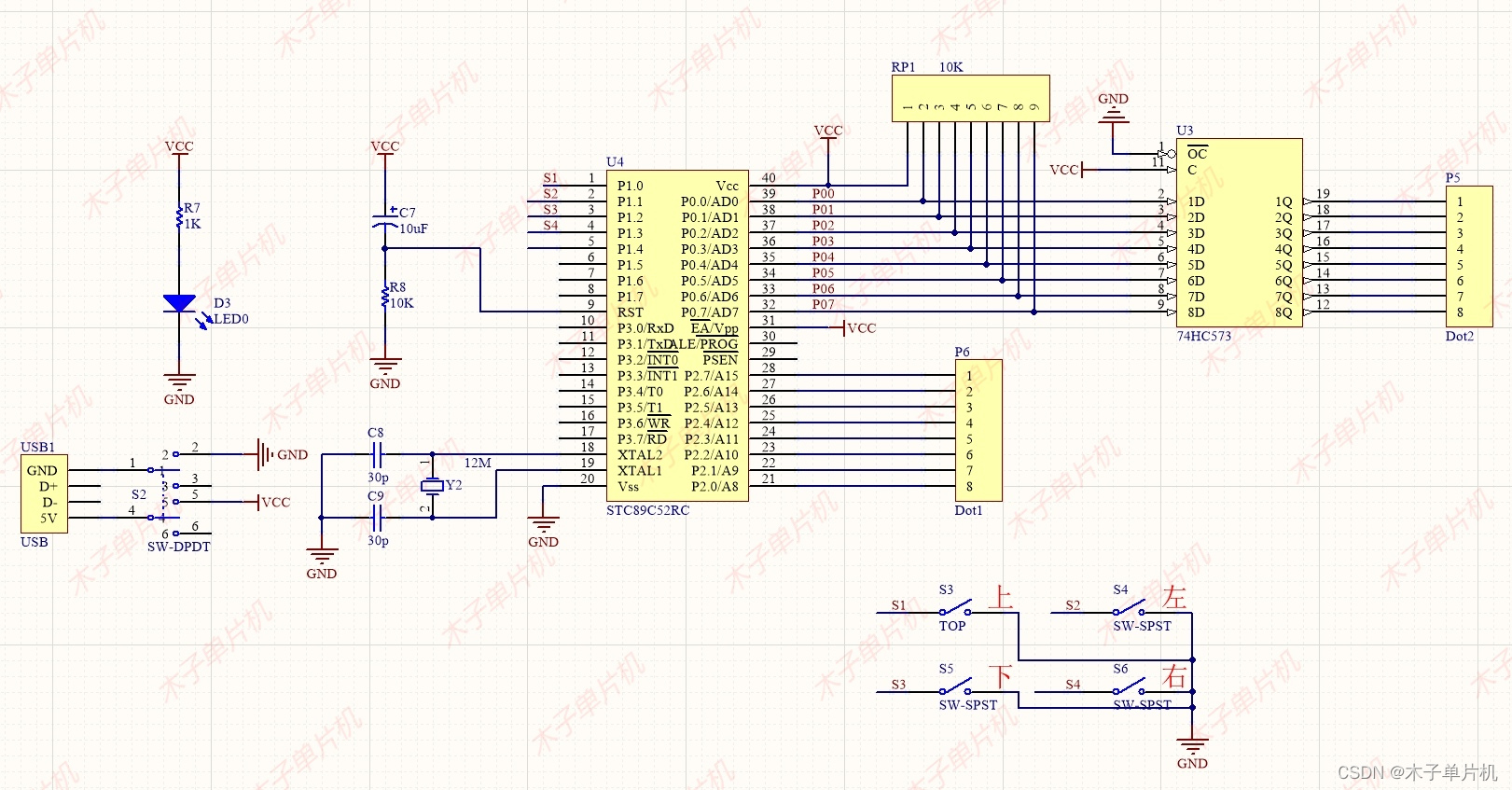This screenshot has width=1512, height=790.
Task: Select the P5 Dot2 connector body
Action: [x=1469, y=256]
